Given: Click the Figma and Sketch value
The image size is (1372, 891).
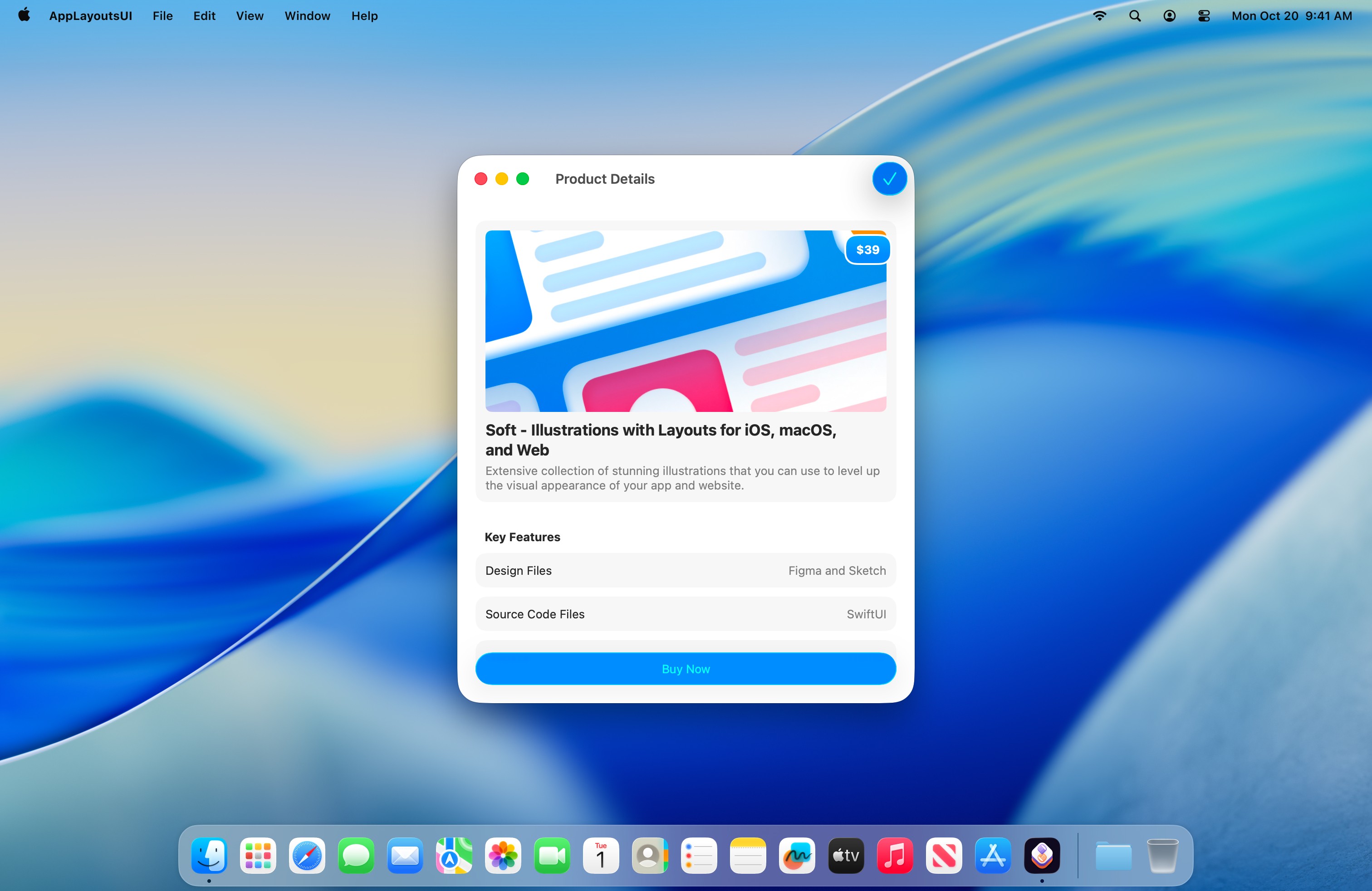Looking at the screenshot, I should tap(837, 571).
